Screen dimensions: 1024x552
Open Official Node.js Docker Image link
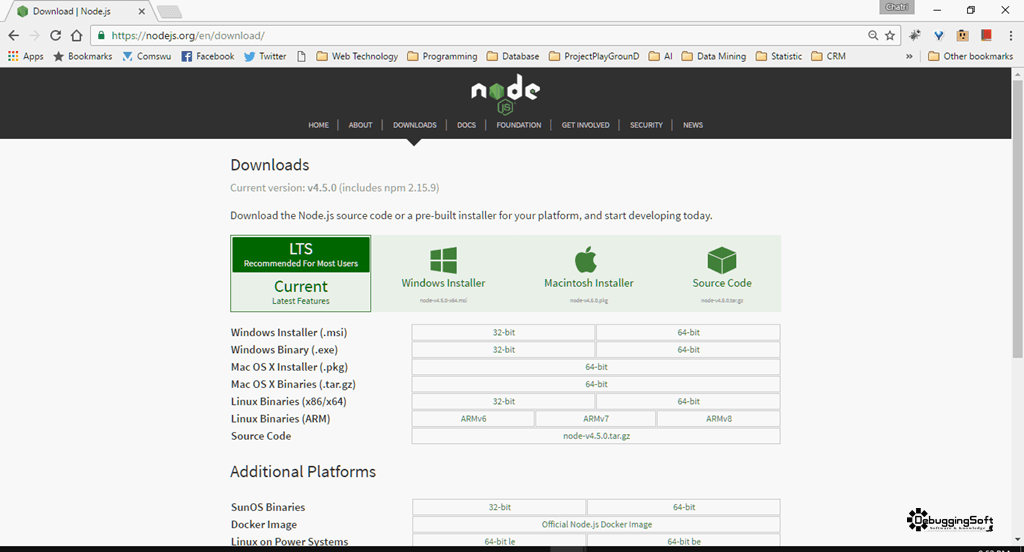596,525
